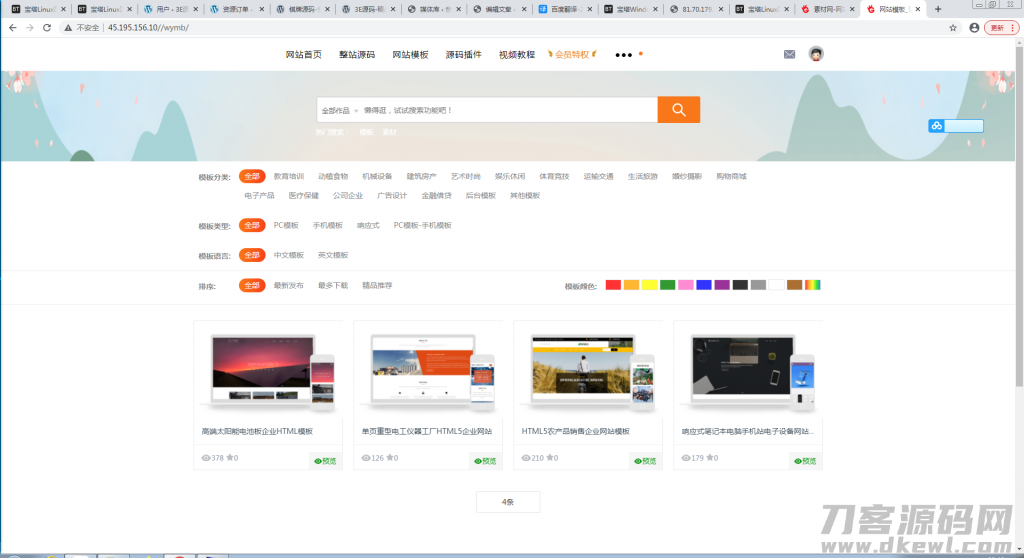This screenshot has height=558, width=1024.
Task: Sort templates by 最新发布
Action: [288, 285]
